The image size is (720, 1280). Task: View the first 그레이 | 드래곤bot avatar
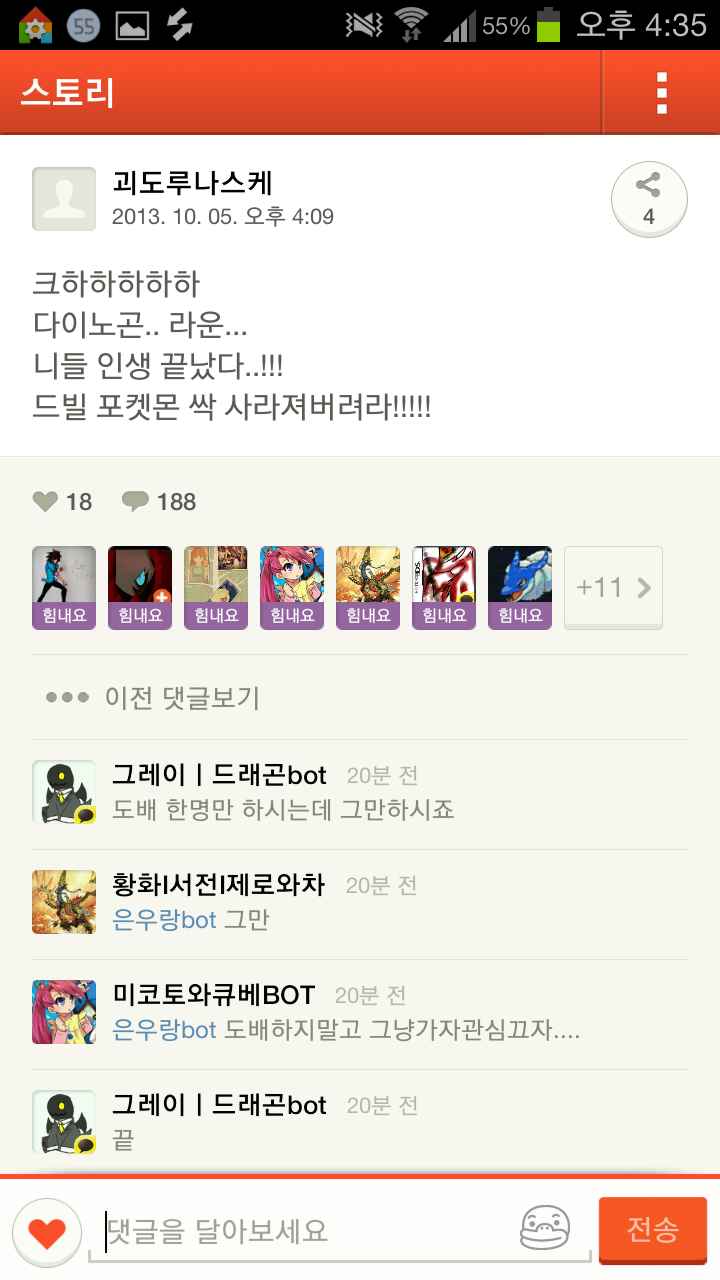point(64,792)
